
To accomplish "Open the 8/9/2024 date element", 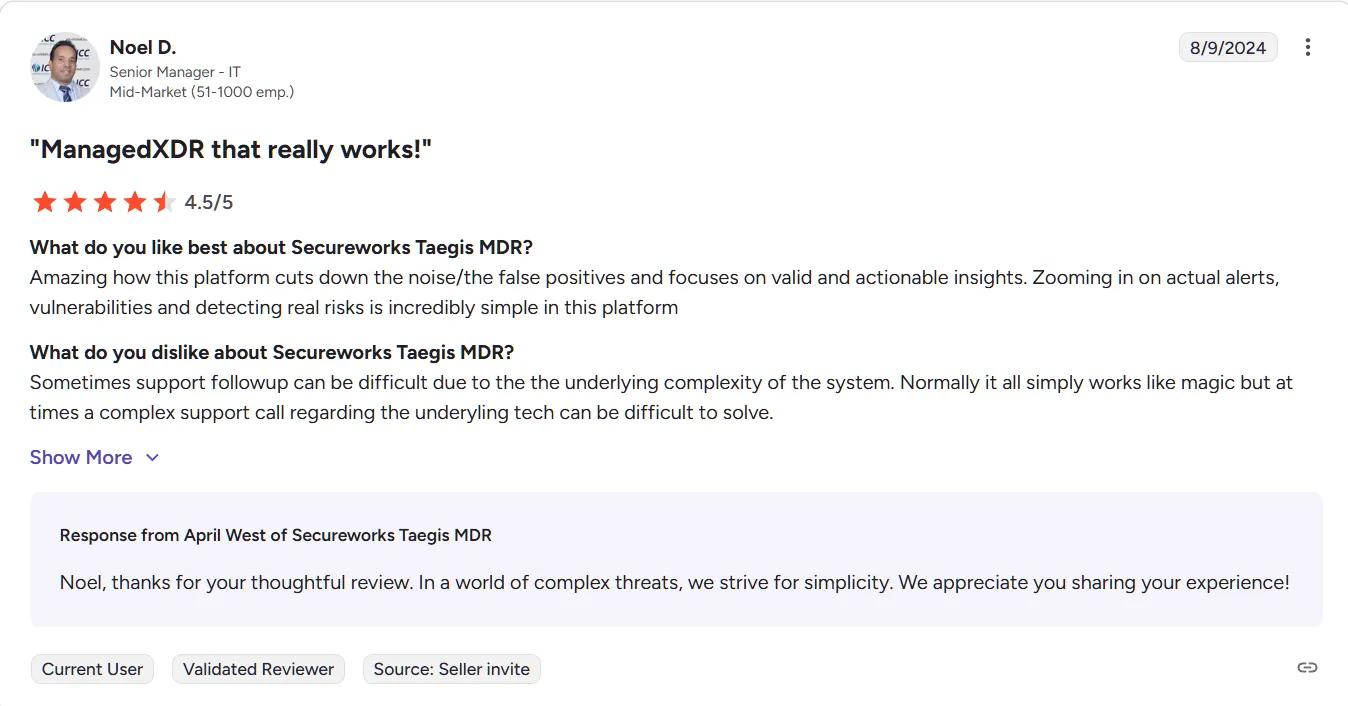I will [1228, 46].
